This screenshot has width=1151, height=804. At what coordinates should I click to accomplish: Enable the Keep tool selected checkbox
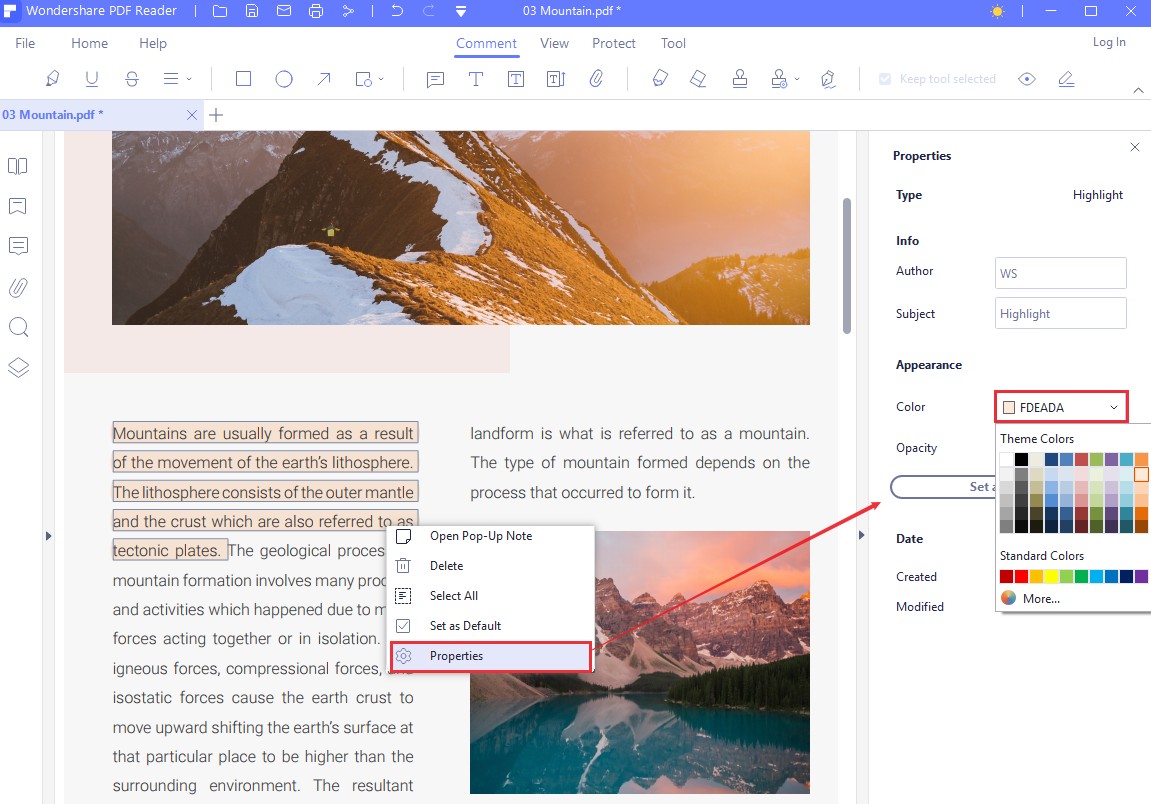pyautogui.click(x=882, y=78)
